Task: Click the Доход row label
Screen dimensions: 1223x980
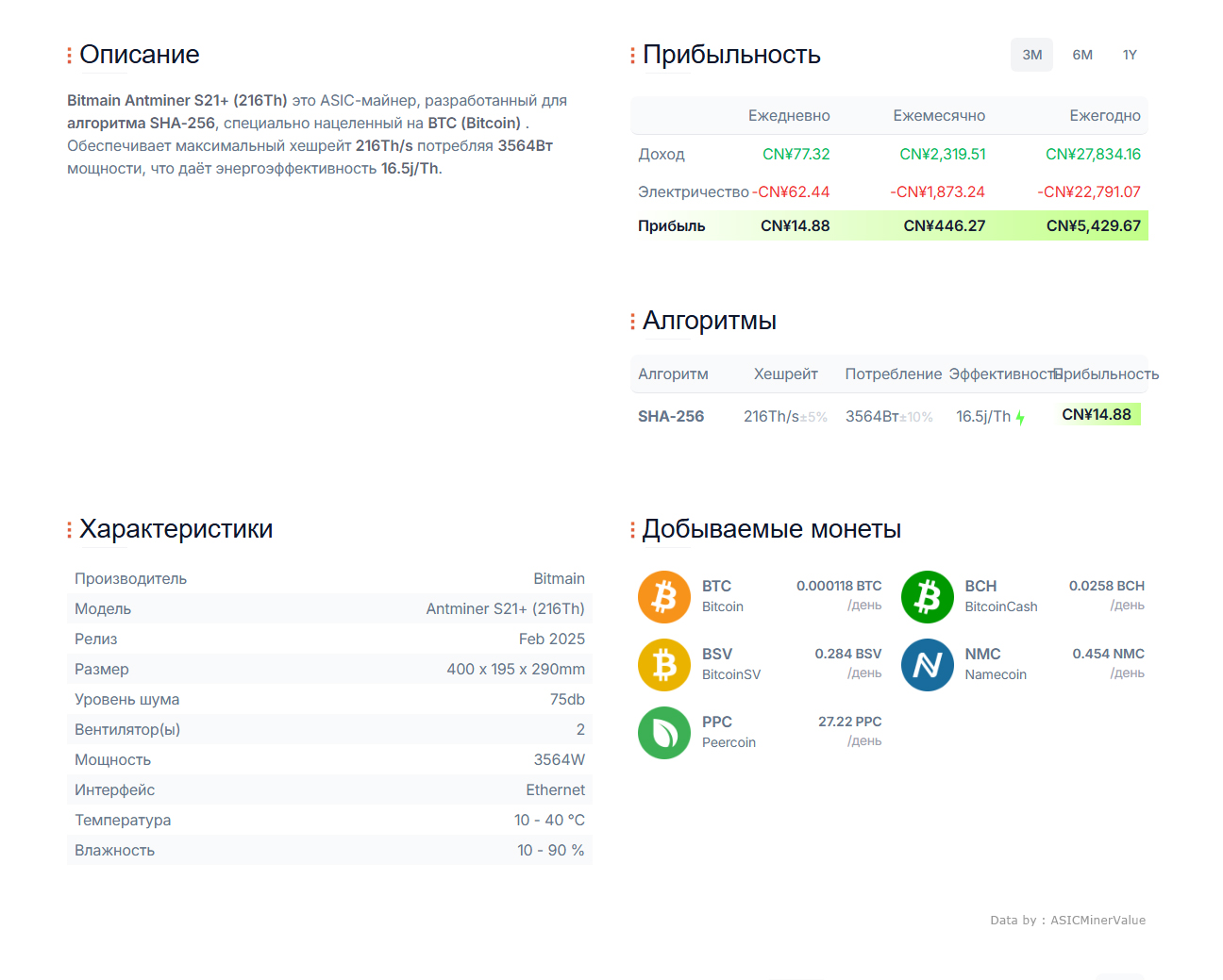Action: click(662, 154)
